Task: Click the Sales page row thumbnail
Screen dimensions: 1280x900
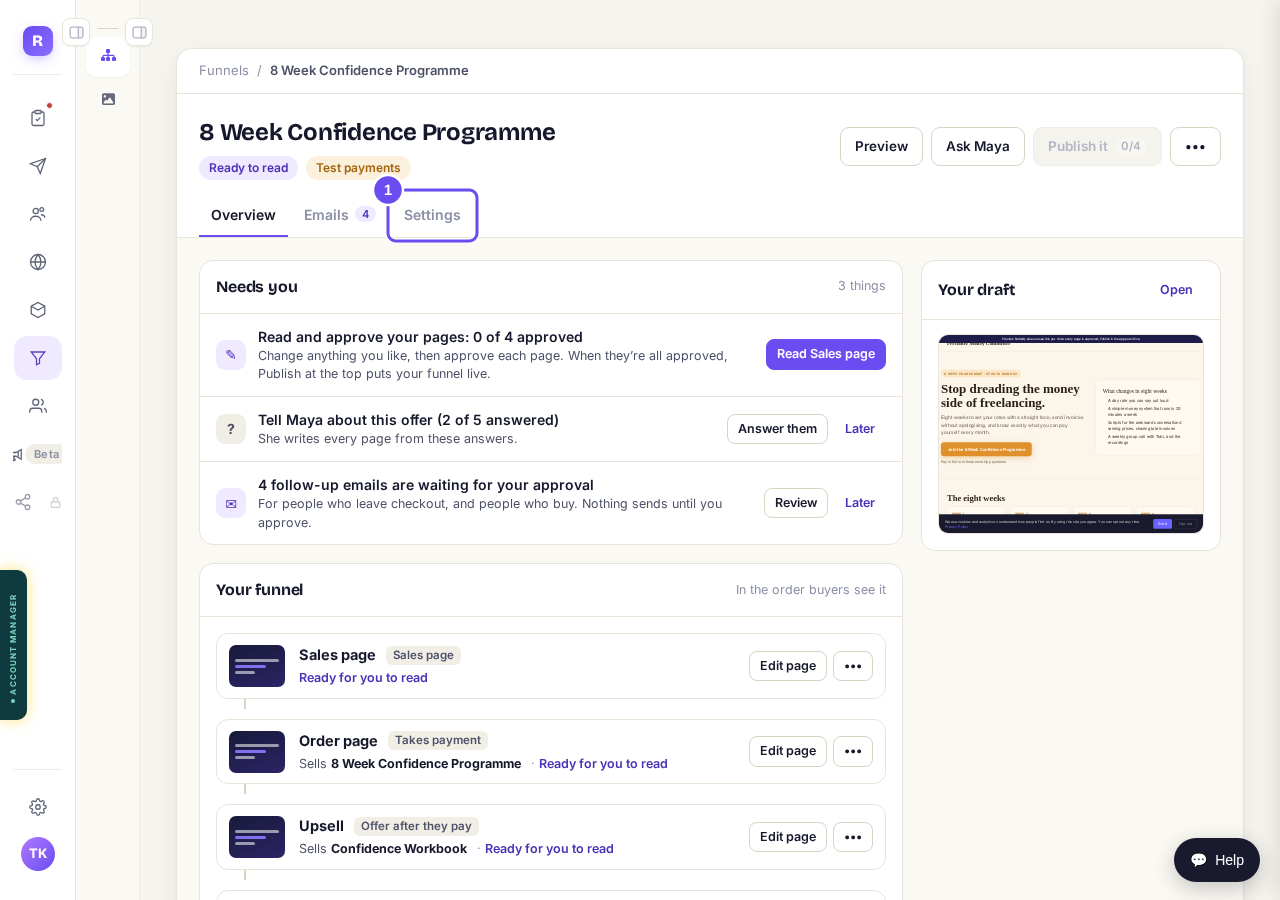Action: (x=257, y=666)
